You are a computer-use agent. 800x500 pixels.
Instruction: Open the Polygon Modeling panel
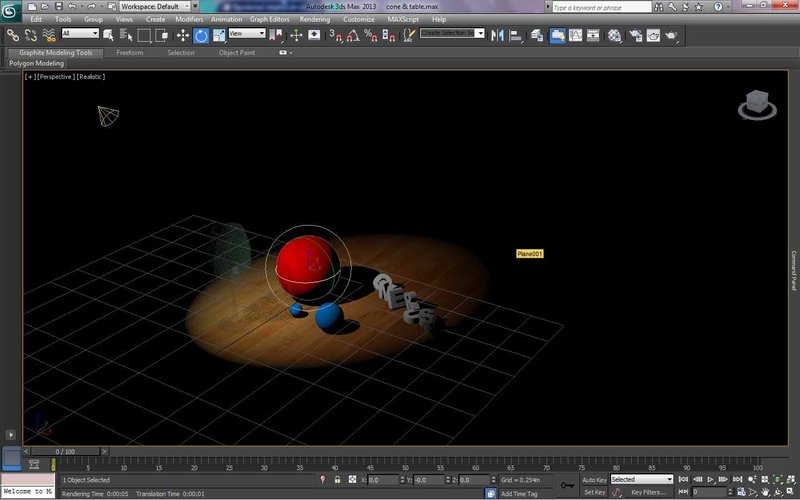[36, 63]
